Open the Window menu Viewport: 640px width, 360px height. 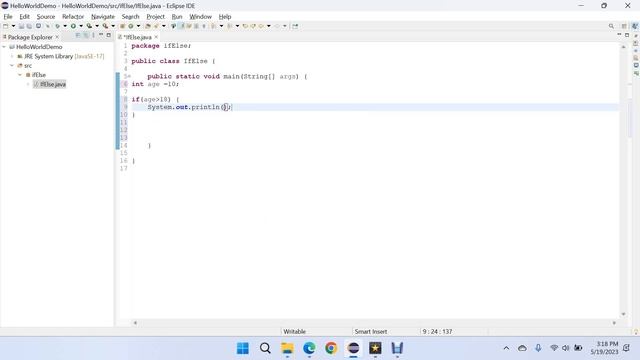[x=200, y=17]
